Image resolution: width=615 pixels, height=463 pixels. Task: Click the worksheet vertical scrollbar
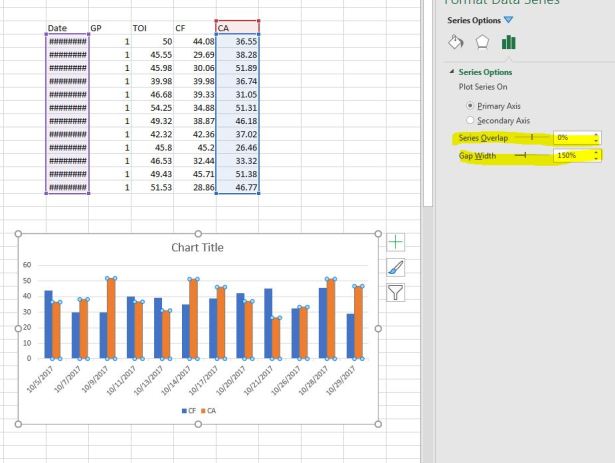tap(427, 102)
